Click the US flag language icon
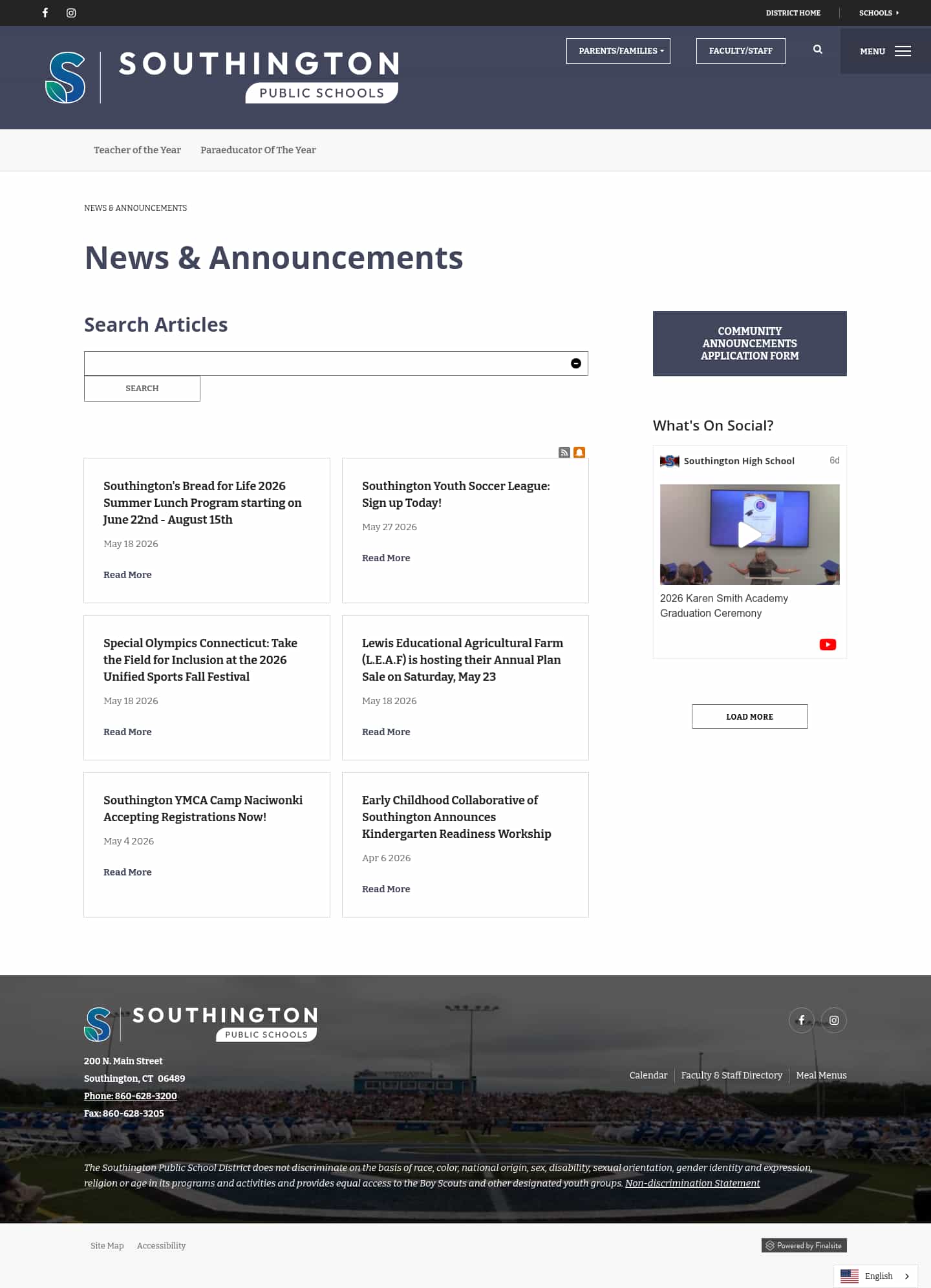Image resolution: width=931 pixels, height=1288 pixels. click(x=850, y=1276)
